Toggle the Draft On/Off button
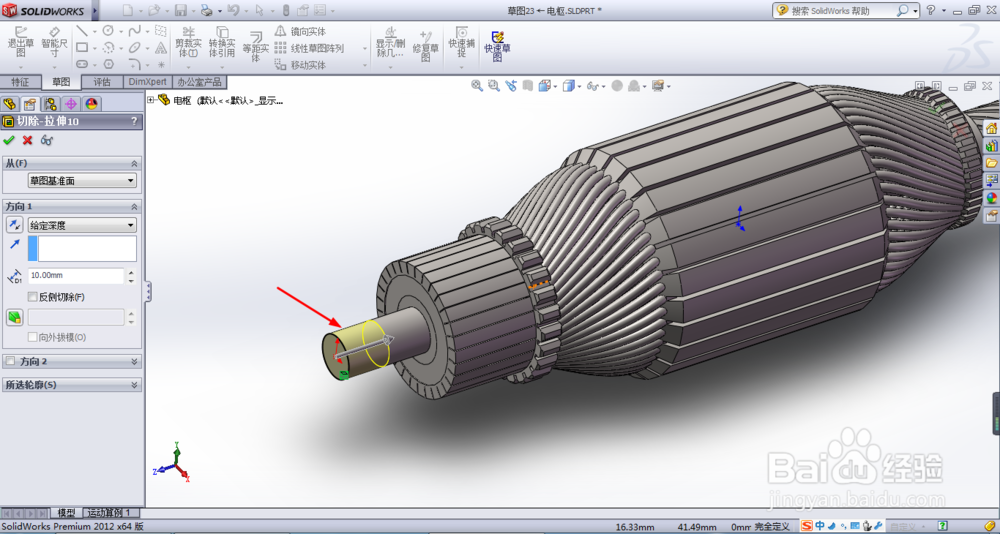This screenshot has width=1000, height=534. (15, 317)
